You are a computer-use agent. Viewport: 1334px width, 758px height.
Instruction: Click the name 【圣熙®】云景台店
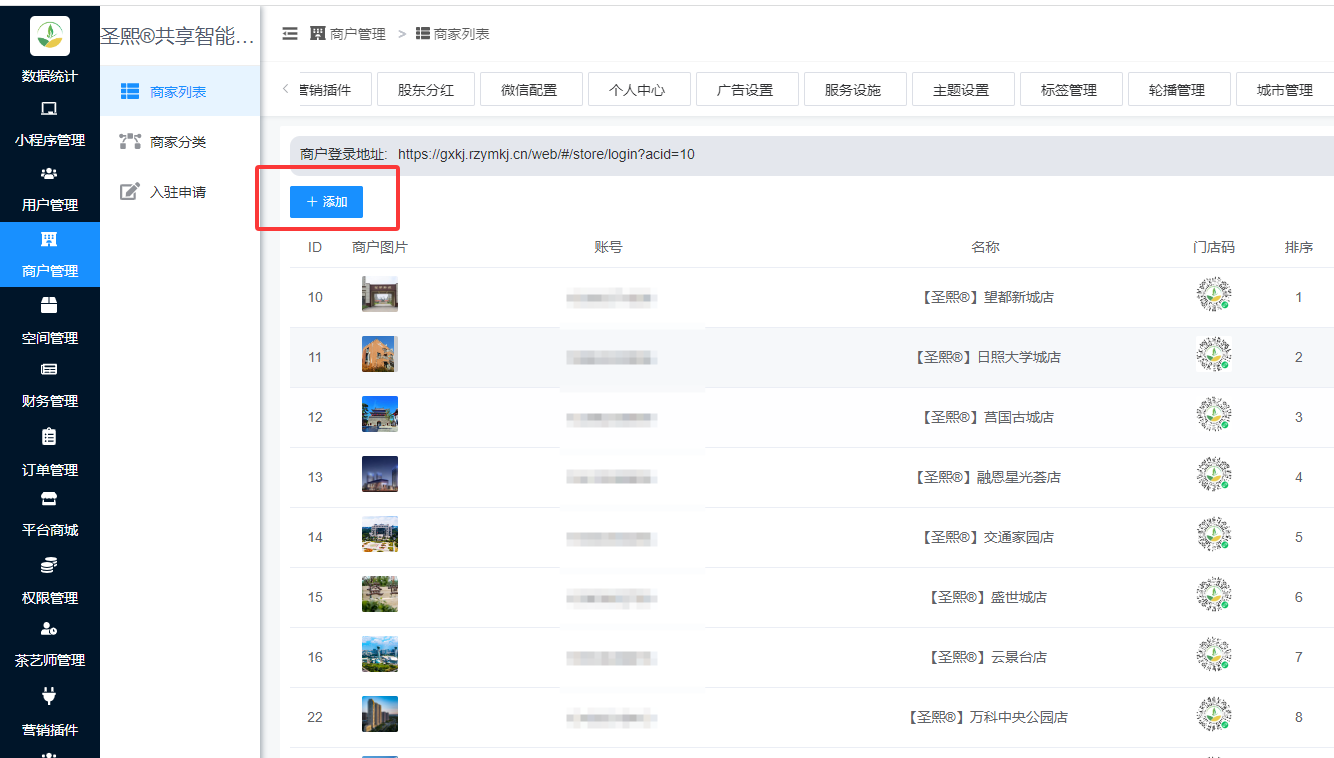tap(986, 657)
